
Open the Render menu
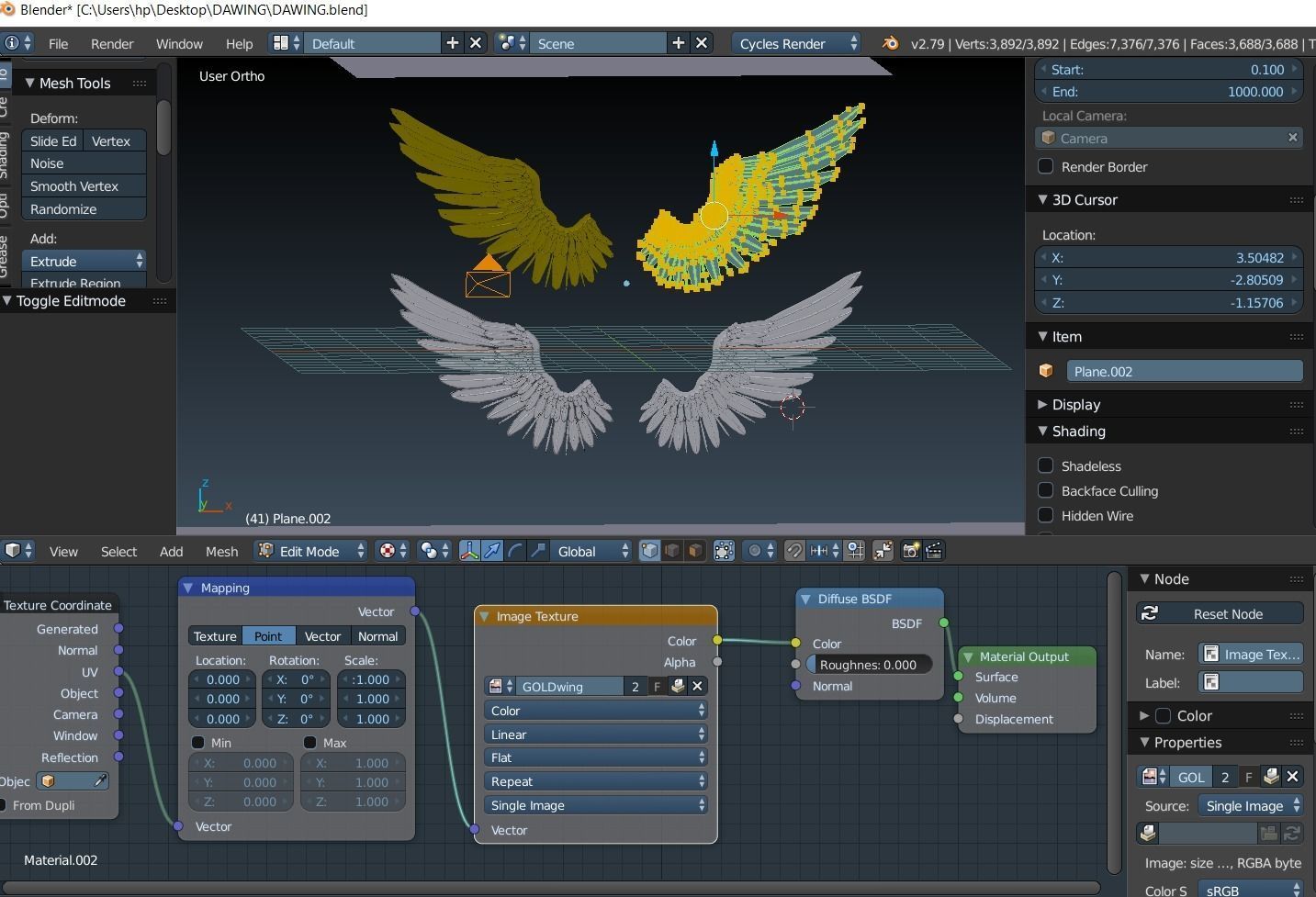112,43
